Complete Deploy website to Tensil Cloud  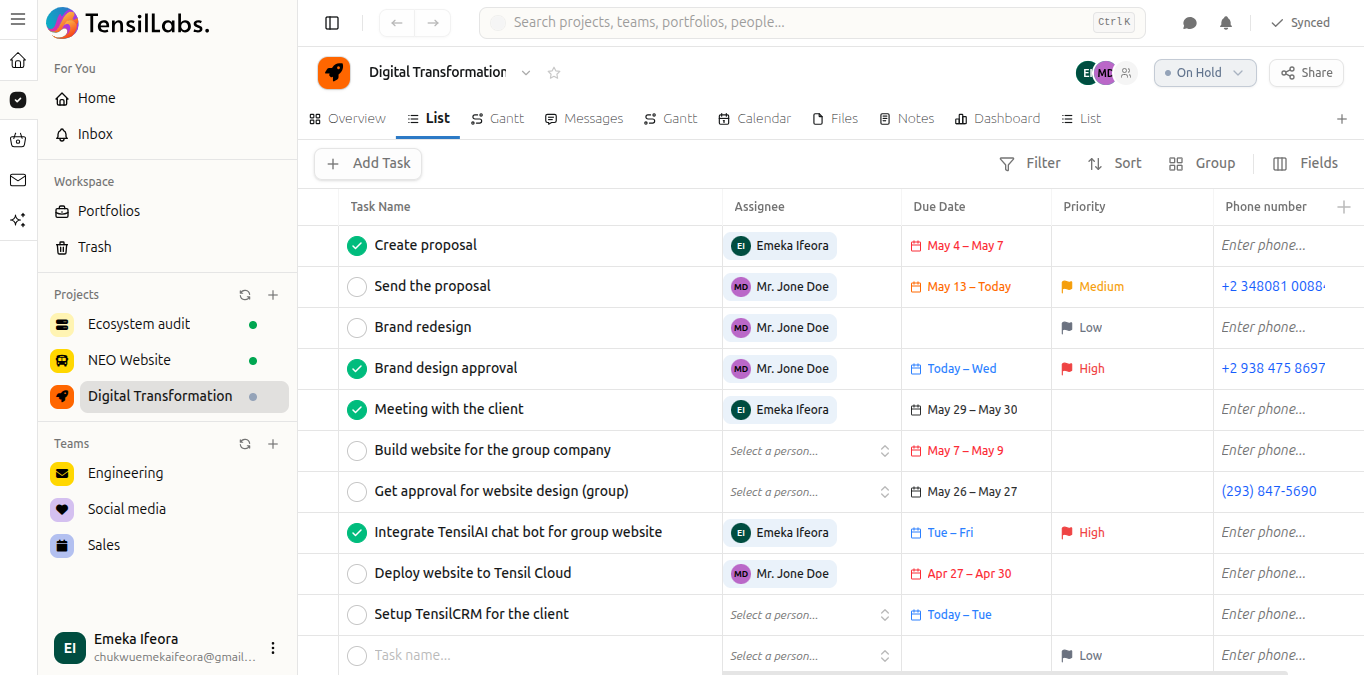pos(357,574)
